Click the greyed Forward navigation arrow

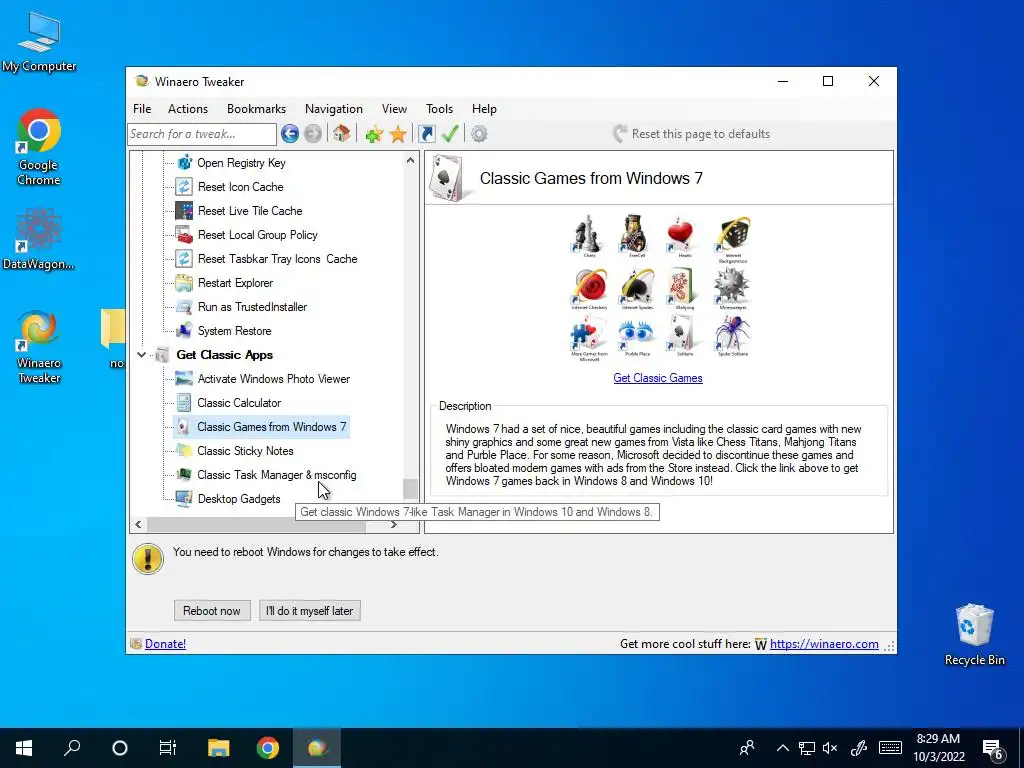pos(313,134)
